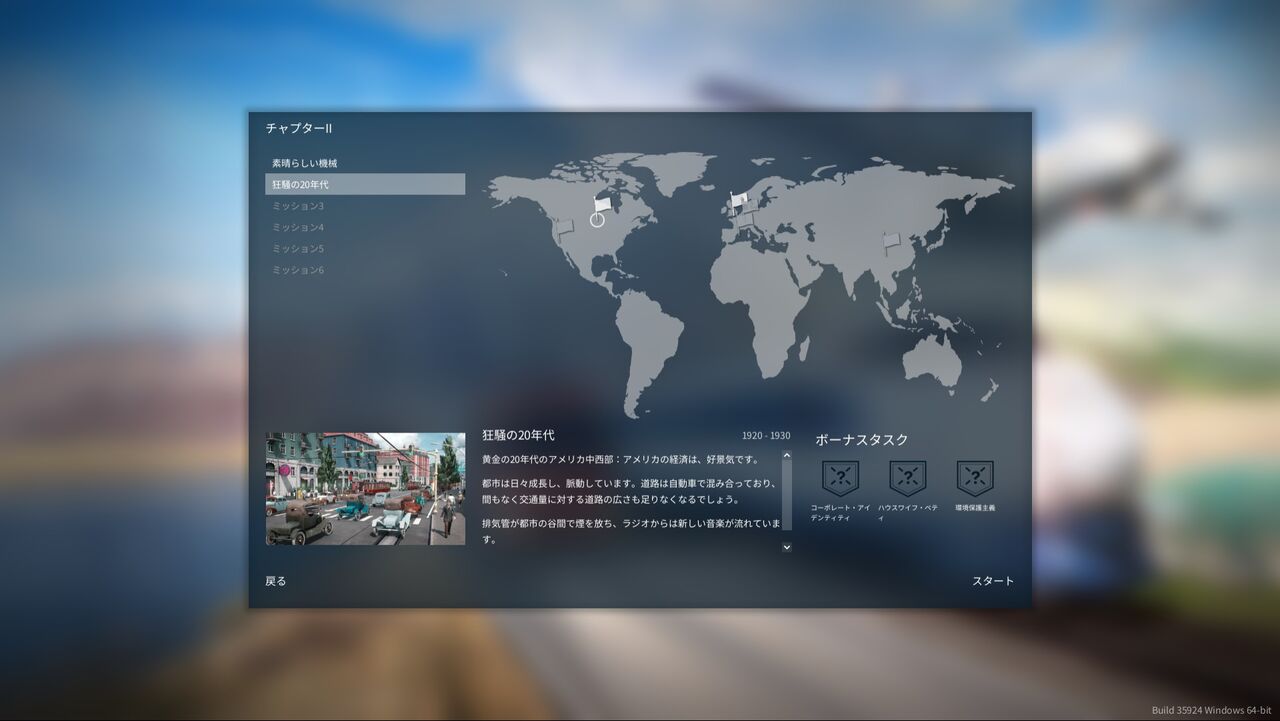This screenshot has height=721, width=1280.
Task: Click the チャプターII dialog title
Action: tap(299, 128)
